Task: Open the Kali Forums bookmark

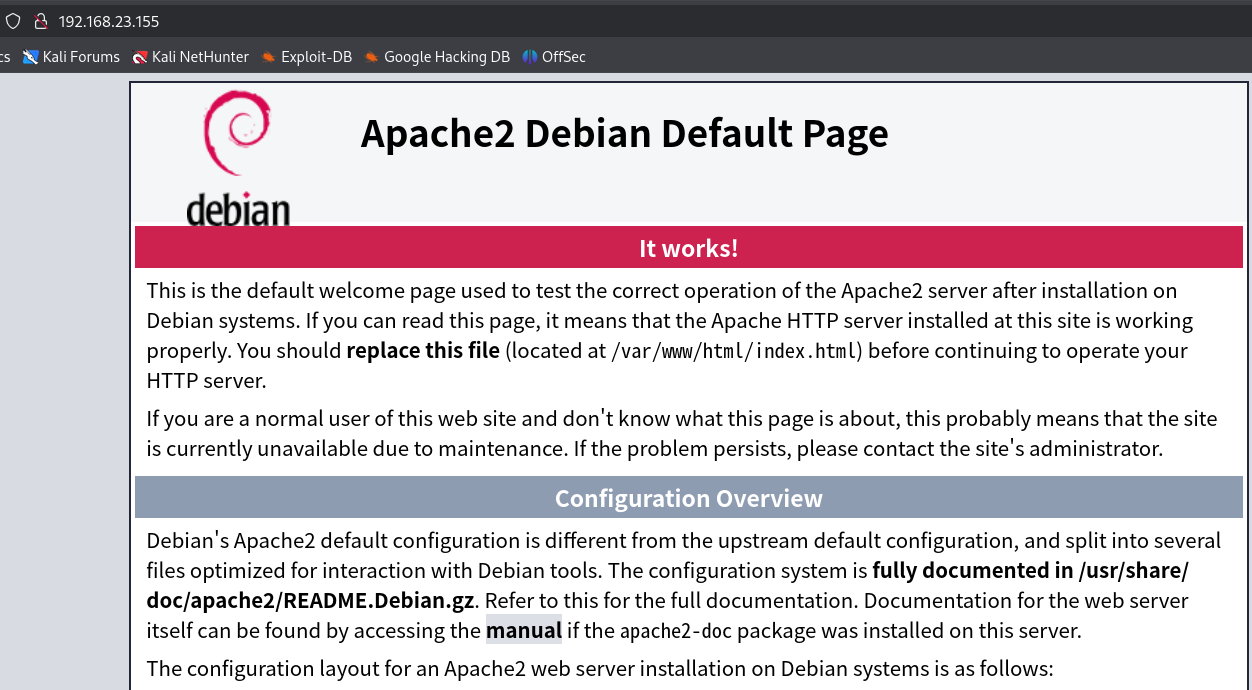Action: [x=71, y=57]
